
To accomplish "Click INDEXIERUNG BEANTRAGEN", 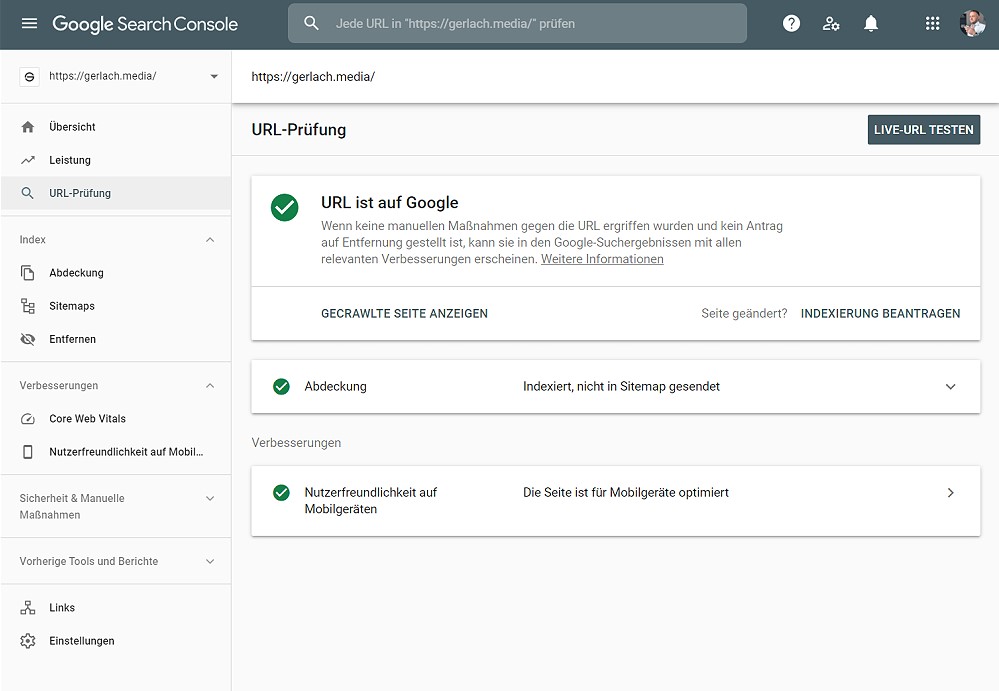I will 880,313.
